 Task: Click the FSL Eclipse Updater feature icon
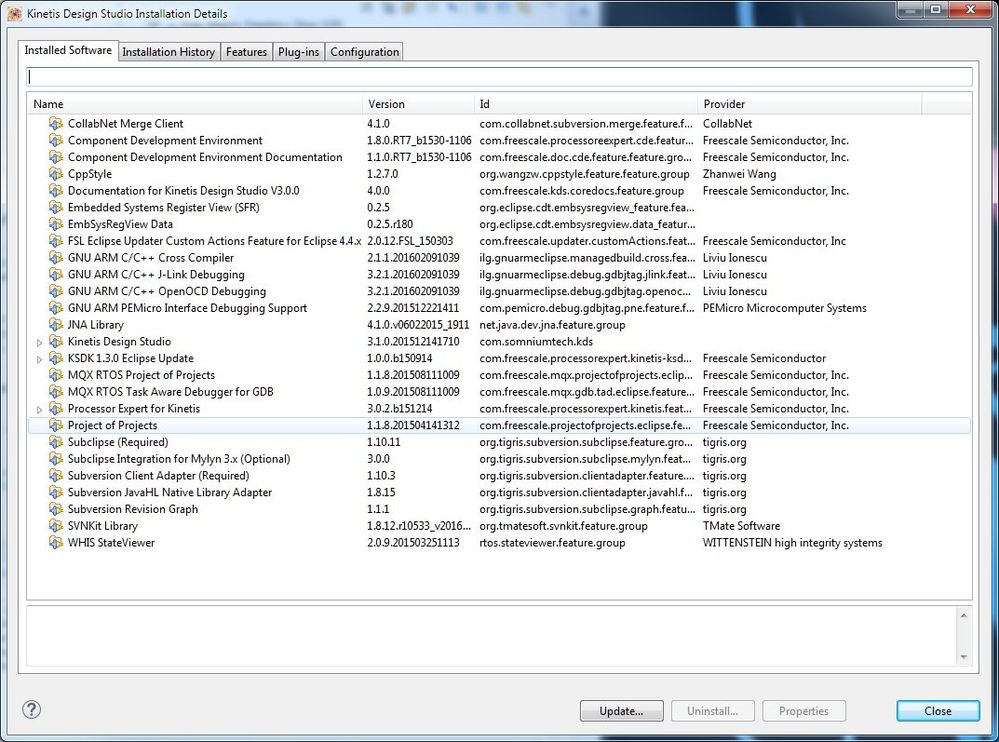(56, 241)
